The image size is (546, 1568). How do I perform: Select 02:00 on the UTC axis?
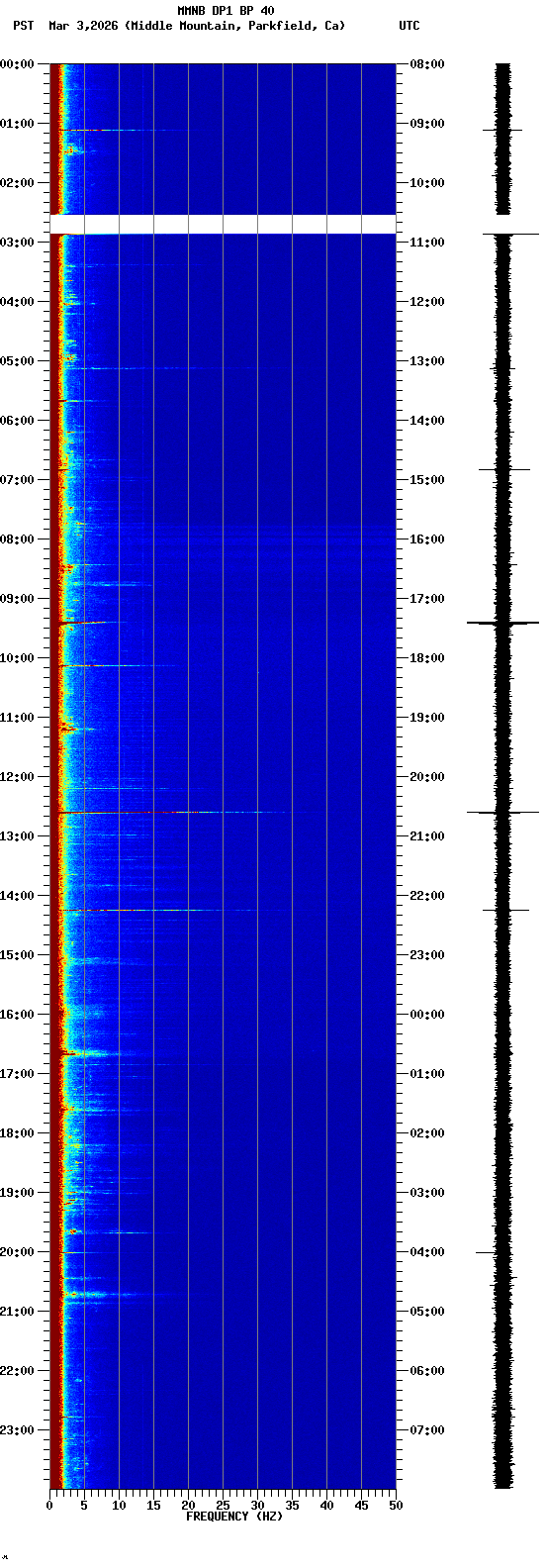(x=427, y=1133)
